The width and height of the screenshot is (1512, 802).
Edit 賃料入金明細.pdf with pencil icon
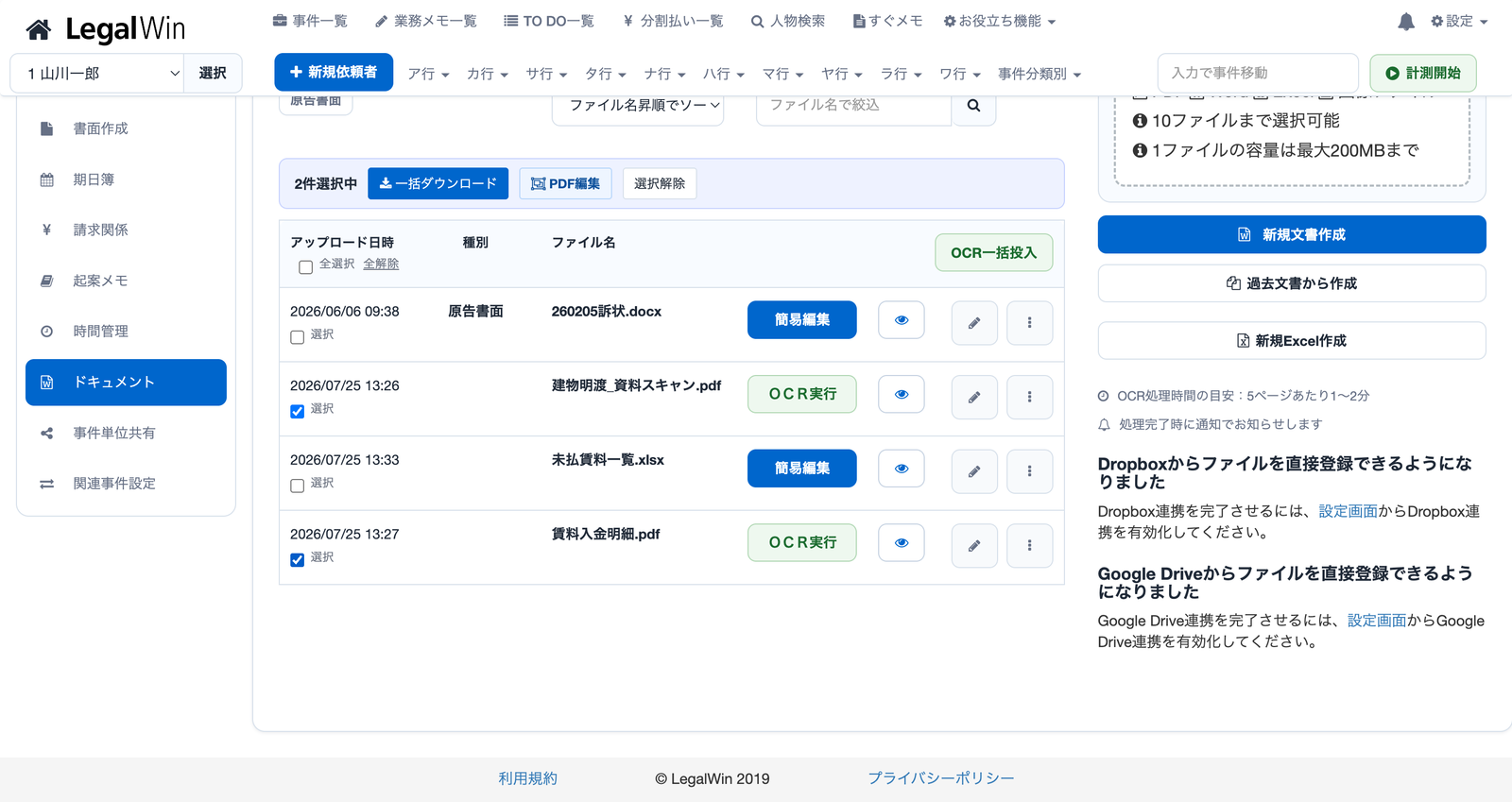tap(974, 545)
